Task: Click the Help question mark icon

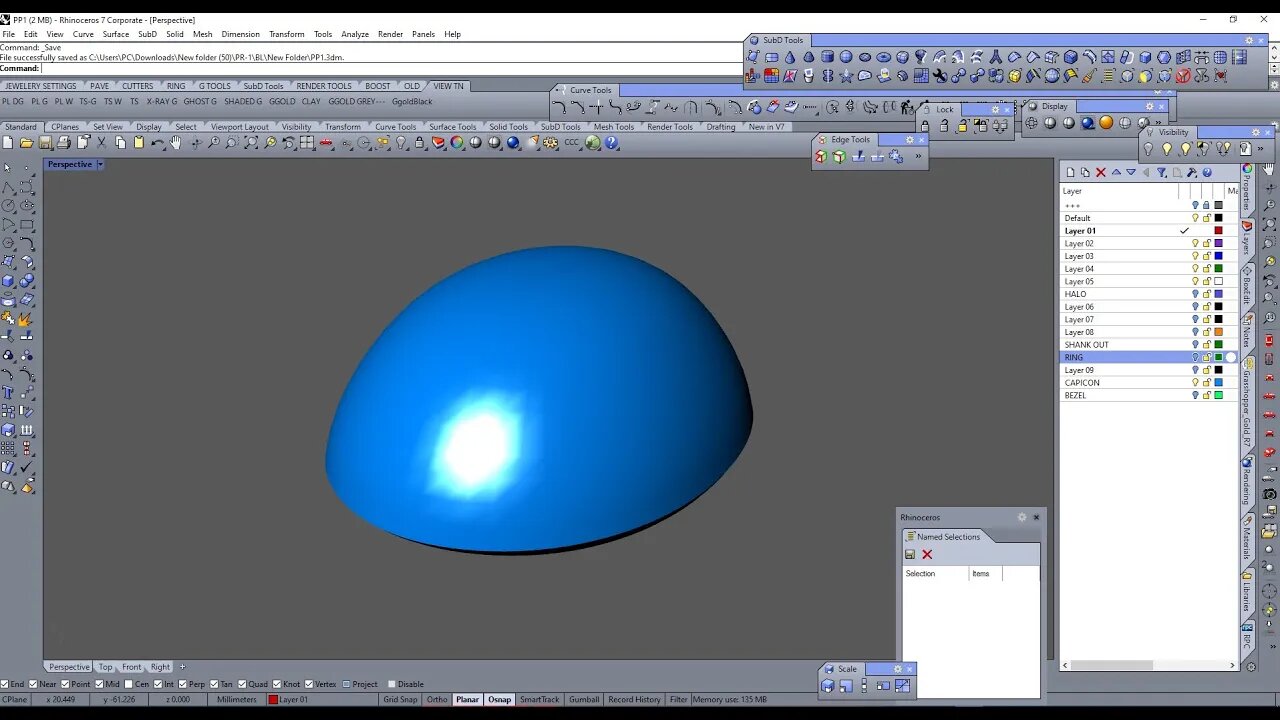Action: pyautogui.click(x=611, y=143)
